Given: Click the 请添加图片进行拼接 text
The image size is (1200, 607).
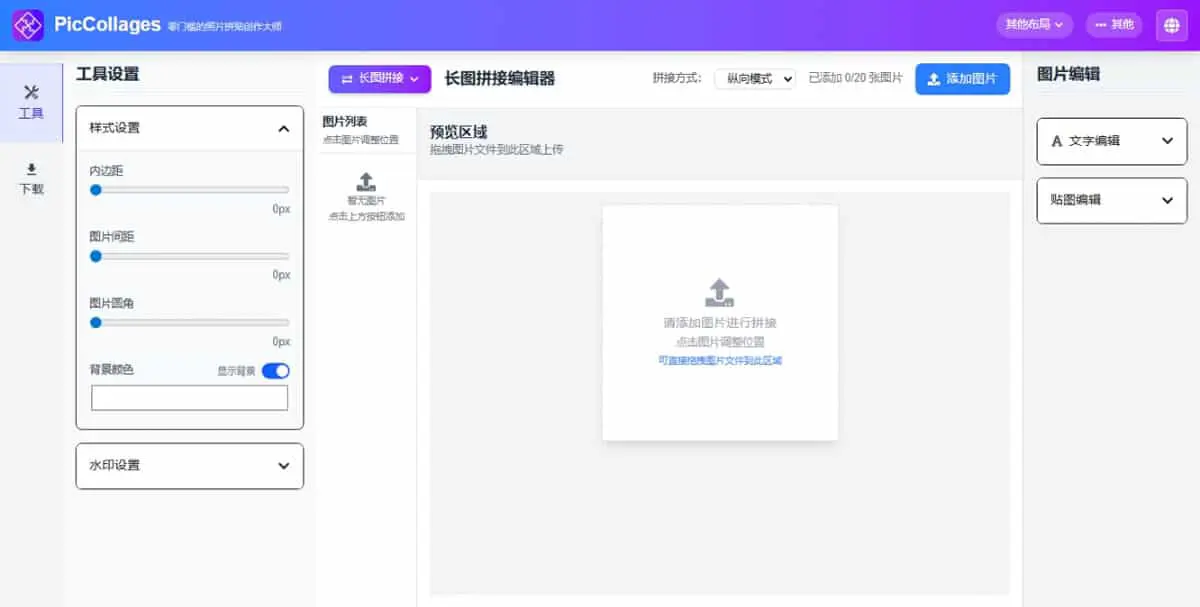Looking at the screenshot, I should 720,323.
